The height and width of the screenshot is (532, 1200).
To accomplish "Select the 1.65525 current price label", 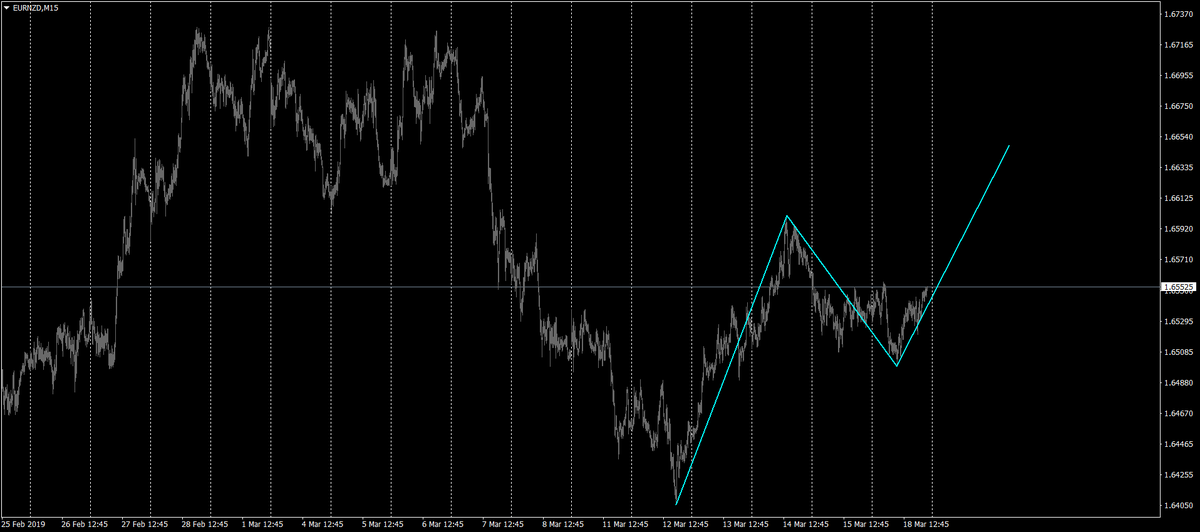I will 1177,287.
